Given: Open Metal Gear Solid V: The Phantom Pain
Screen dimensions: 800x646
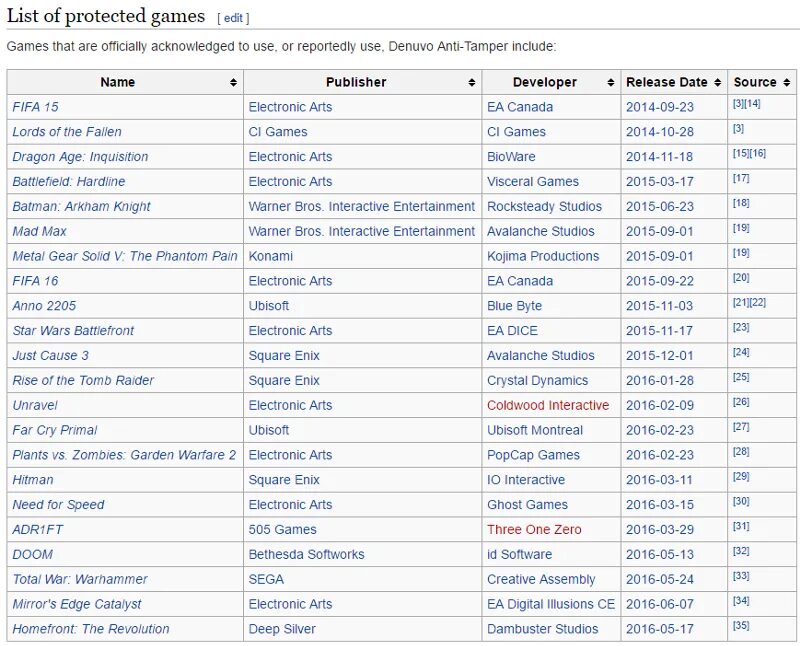Looking at the screenshot, I should (x=125, y=256).
